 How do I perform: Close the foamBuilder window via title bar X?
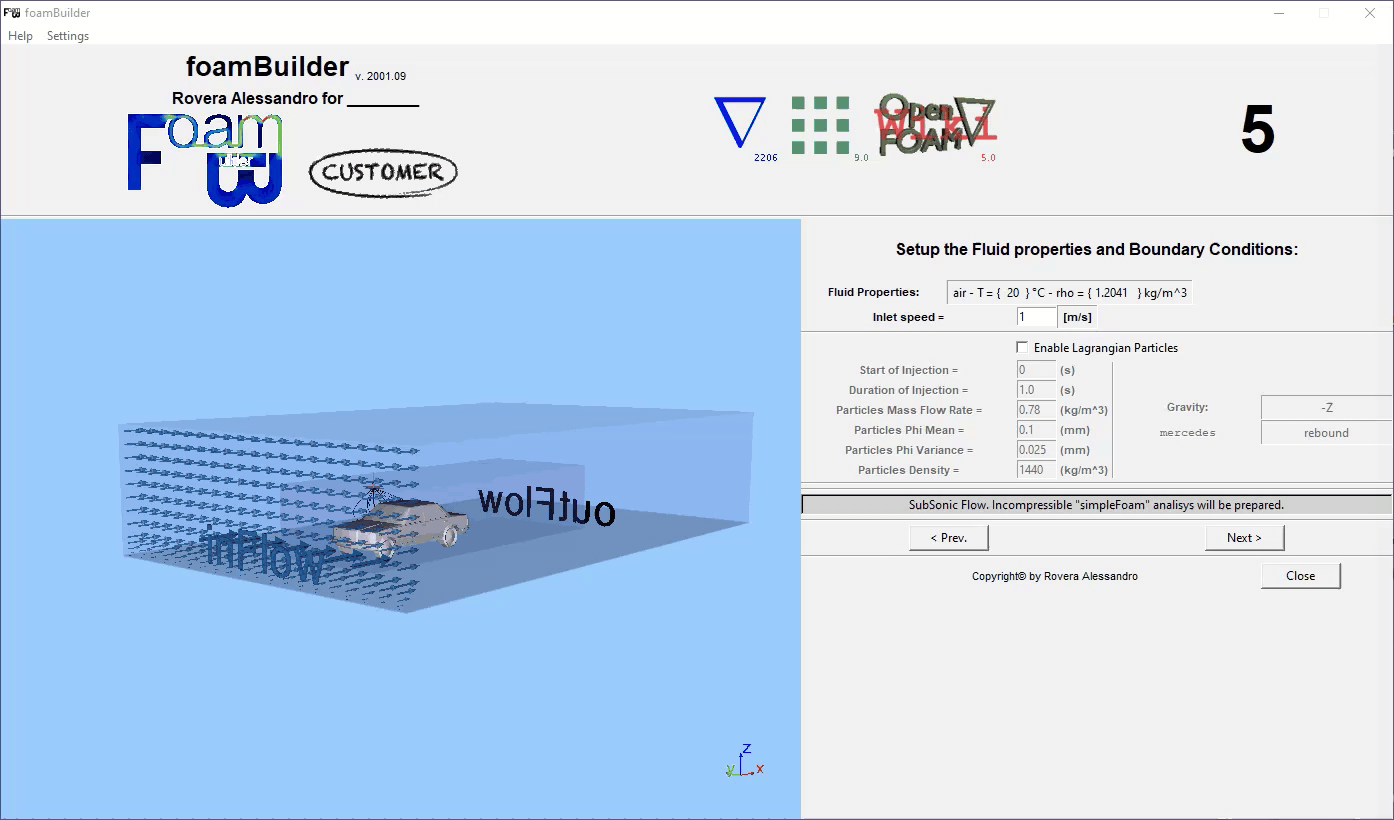(x=1370, y=13)
